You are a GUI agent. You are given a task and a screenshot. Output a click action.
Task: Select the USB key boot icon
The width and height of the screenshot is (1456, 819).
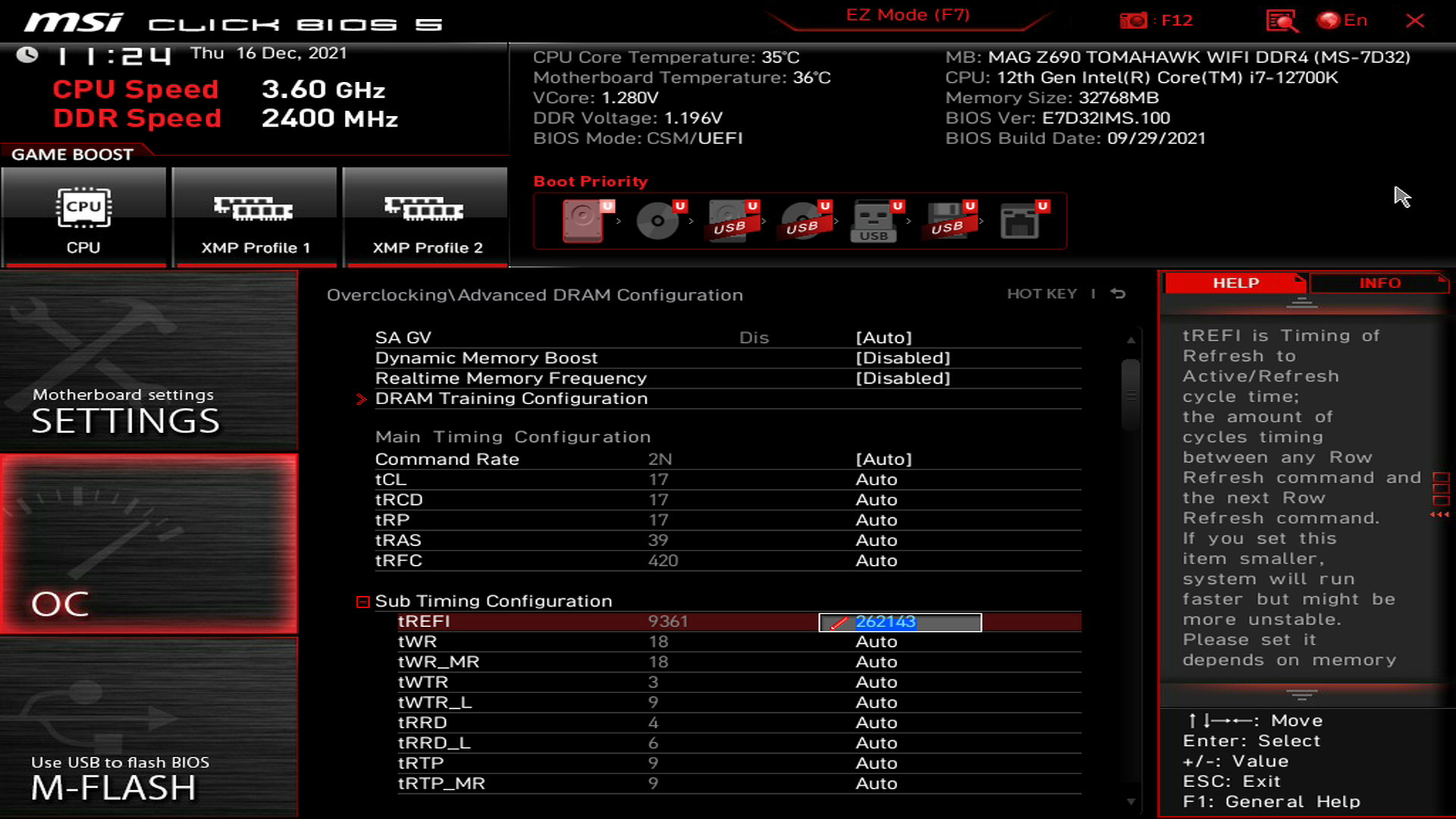point(877,221)
